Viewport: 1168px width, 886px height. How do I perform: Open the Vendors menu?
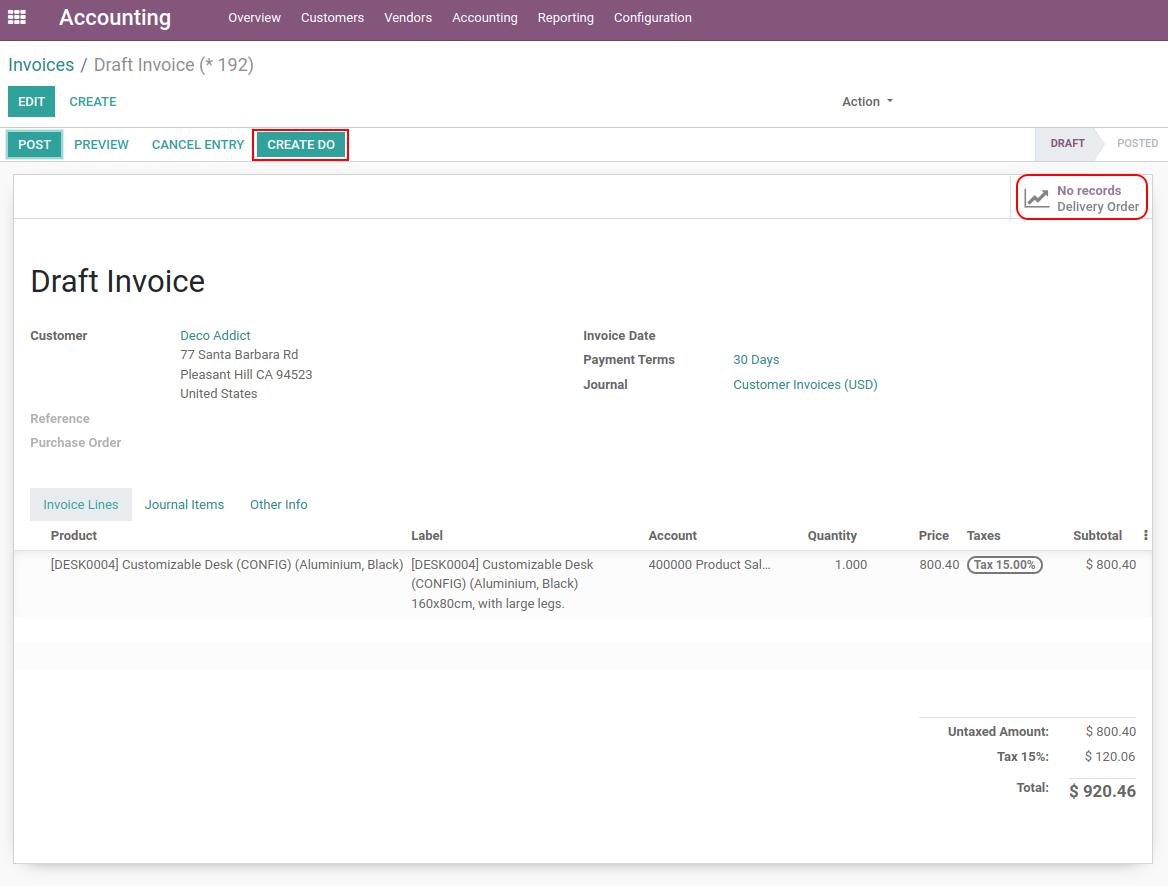pyautogui.click(x=408, y=18)
